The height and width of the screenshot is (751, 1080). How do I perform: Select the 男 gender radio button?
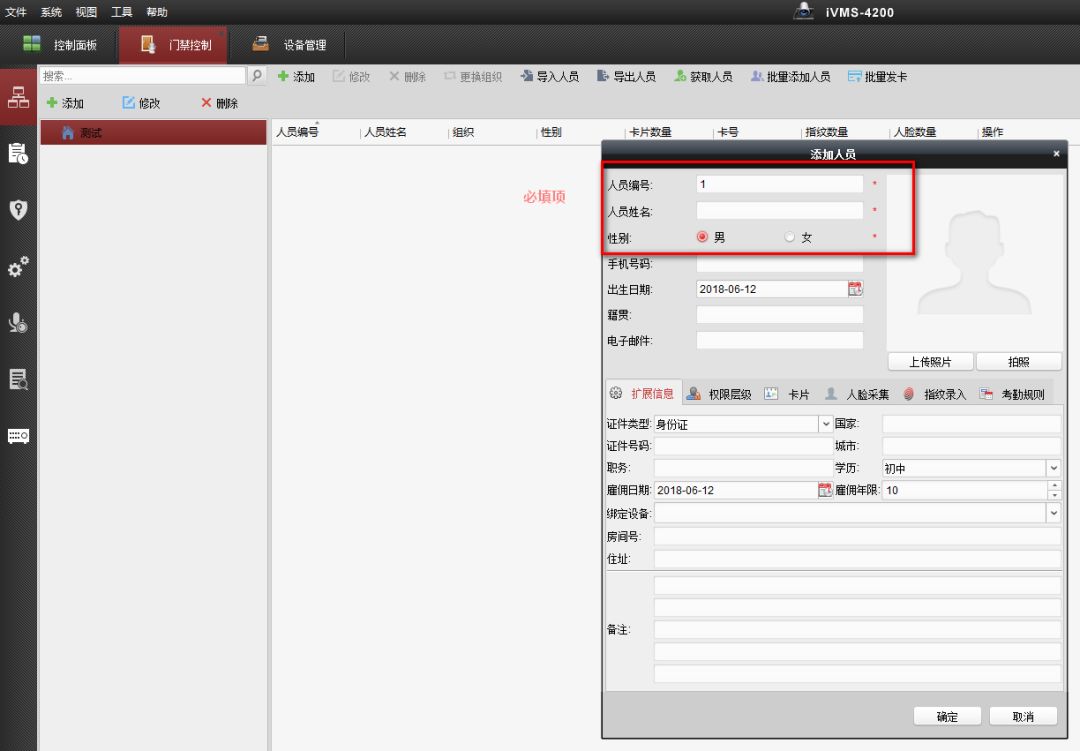(703, 237)
